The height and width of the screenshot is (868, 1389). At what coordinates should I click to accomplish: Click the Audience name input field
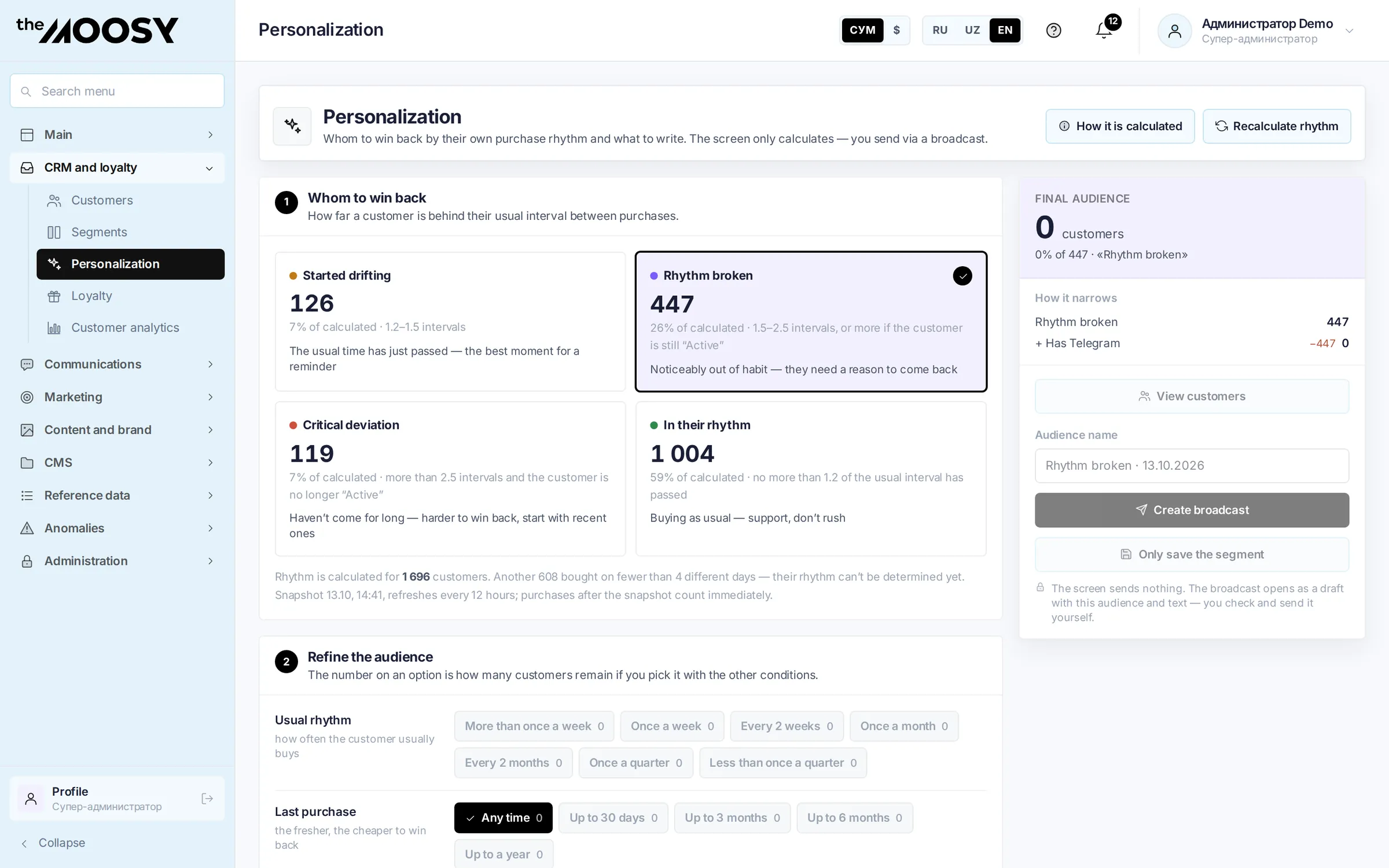pos(1192,465)
